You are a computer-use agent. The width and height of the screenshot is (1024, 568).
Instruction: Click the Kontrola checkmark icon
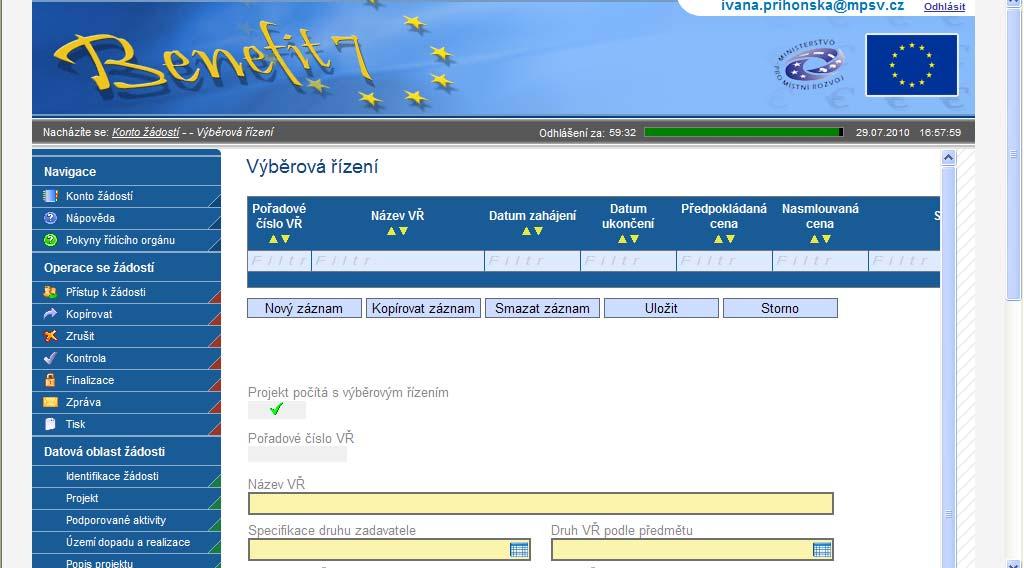(x=50, y=358)
